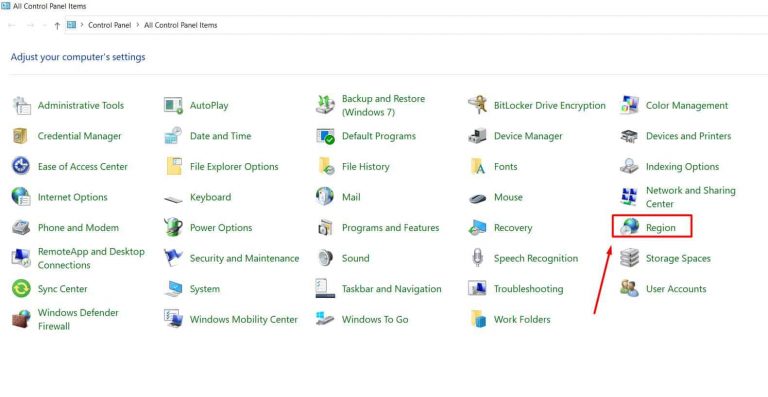Open the Region globe icon
The width and height of the screenshot is (768, 397).
pyautogui.click(x=629, y=227)
